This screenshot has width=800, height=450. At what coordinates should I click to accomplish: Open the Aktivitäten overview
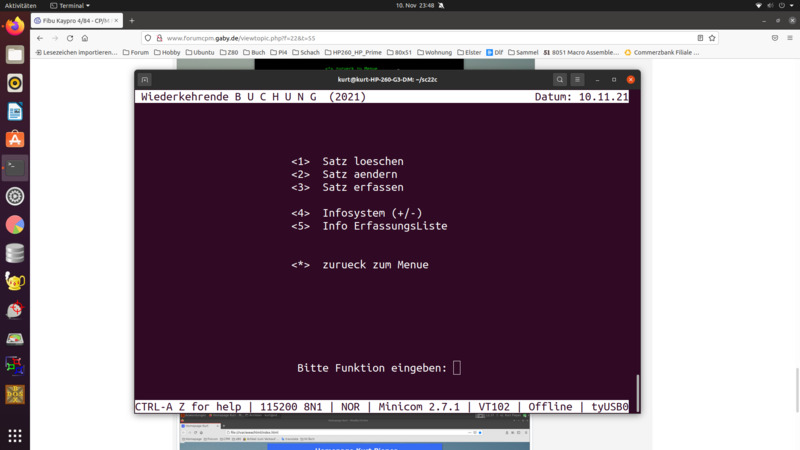click(21, 5)
